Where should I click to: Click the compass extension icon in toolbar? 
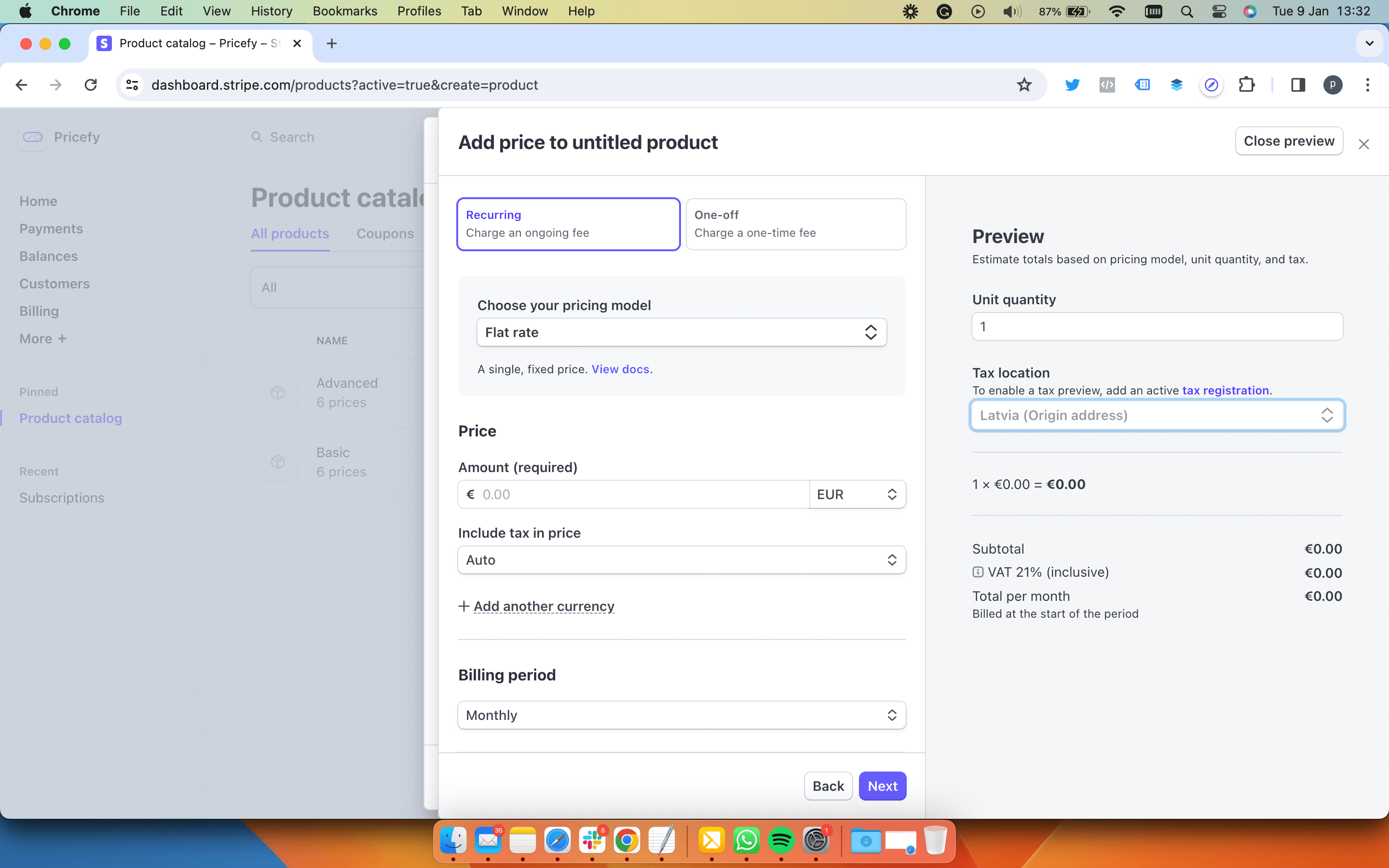pos(1211,84)
